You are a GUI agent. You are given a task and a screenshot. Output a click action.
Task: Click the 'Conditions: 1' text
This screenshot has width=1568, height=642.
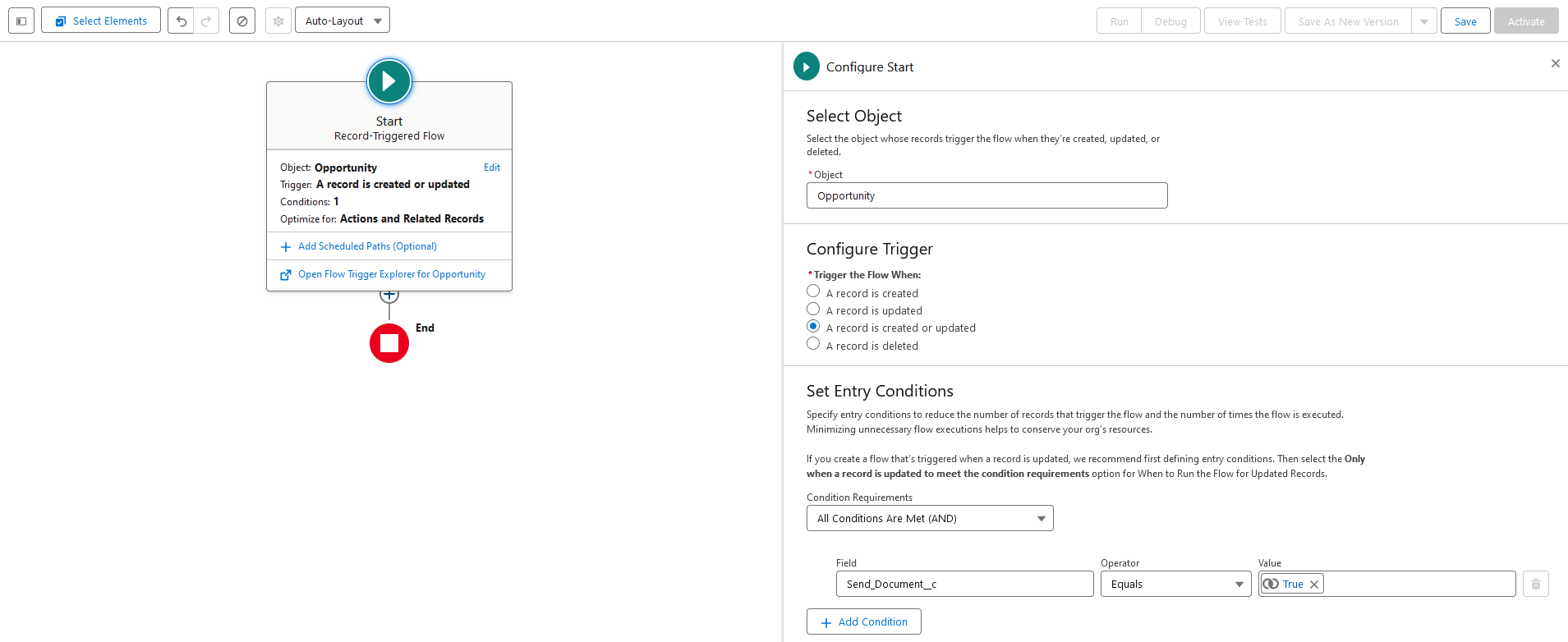tap(310, 201)
